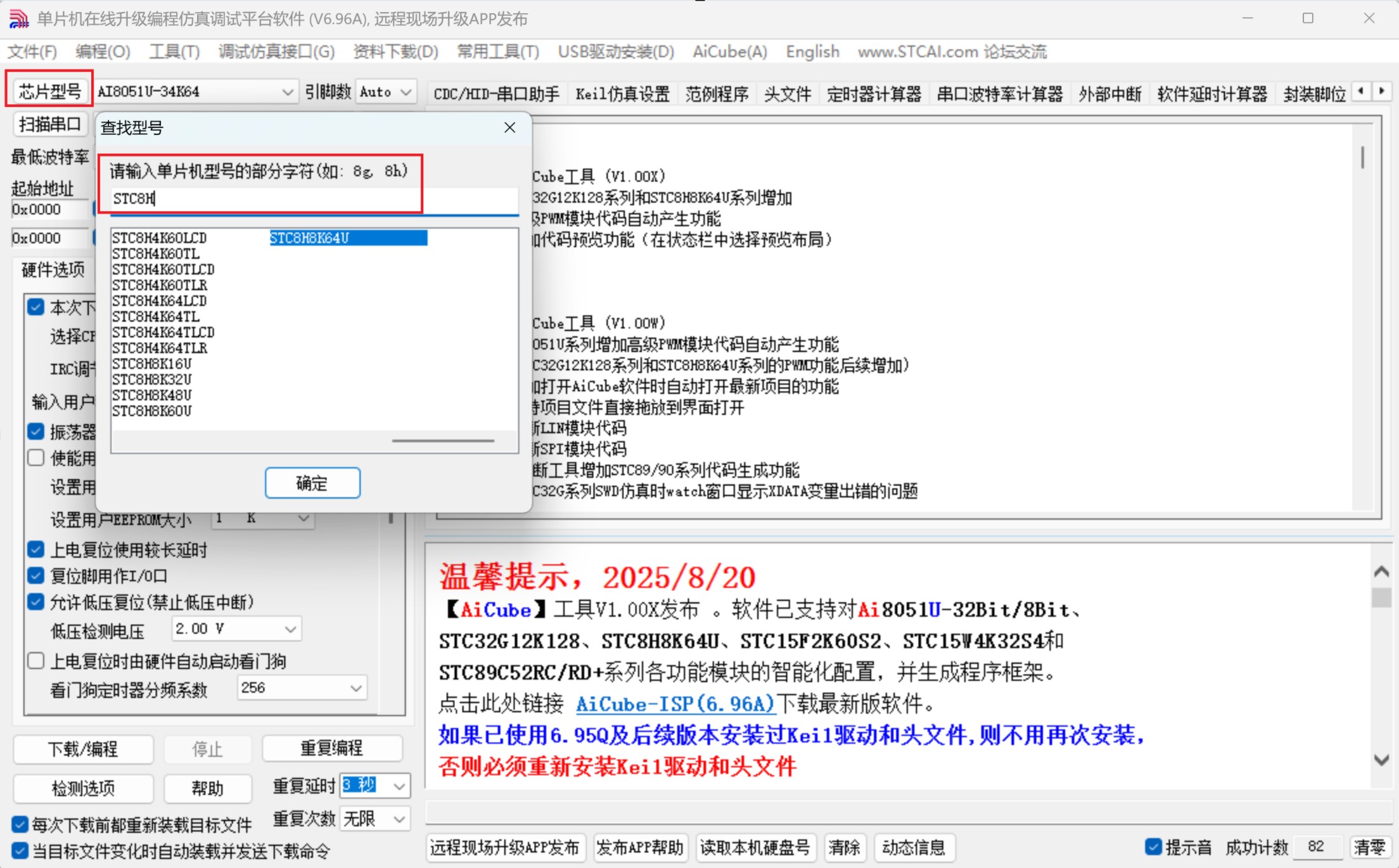Click 读取本机硬盘号 button
The width and height of the screenshot is (1399, 868).
pos(755,847)
